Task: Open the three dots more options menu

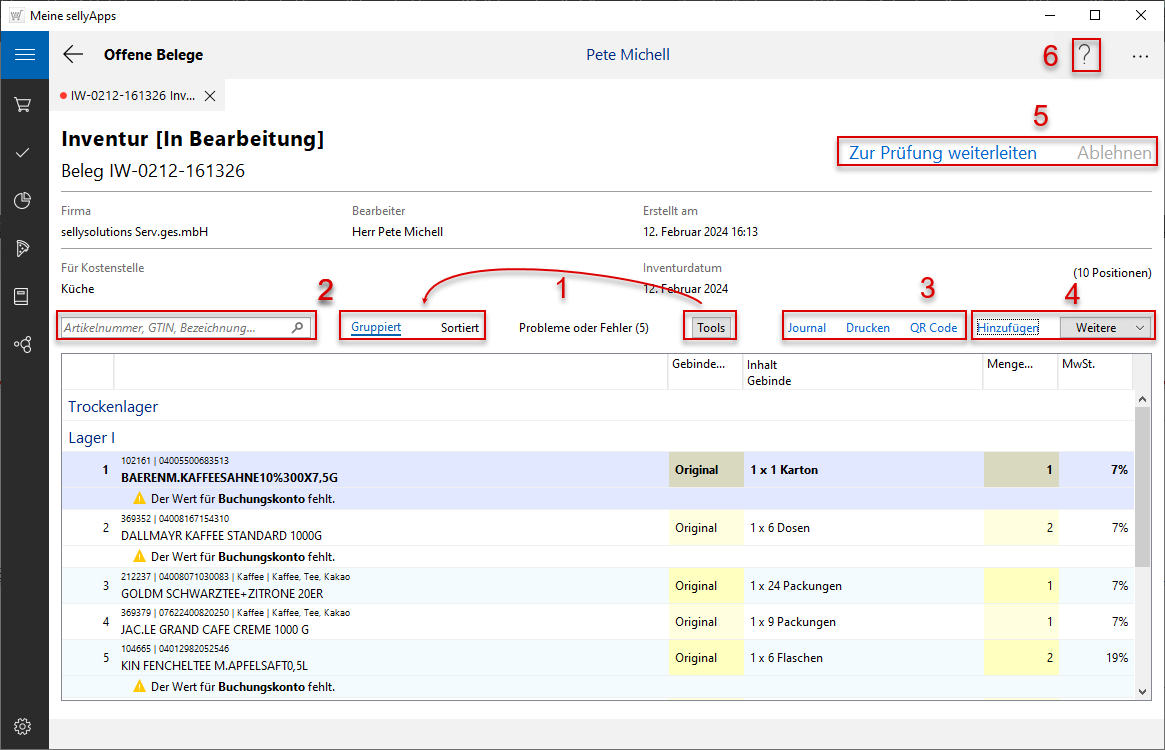Action: coord(1140,57)
